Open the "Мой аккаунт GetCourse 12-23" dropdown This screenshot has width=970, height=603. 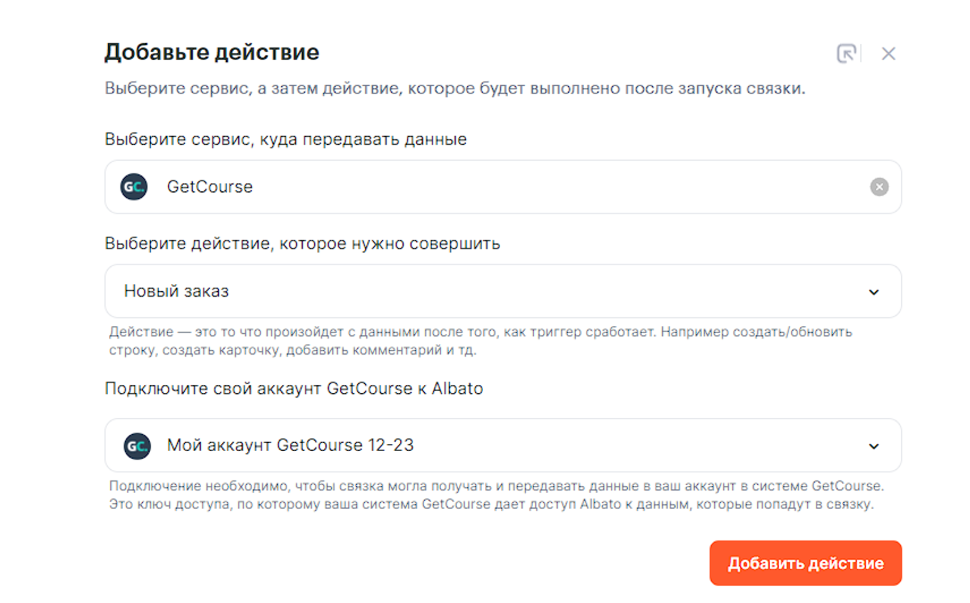point(502,446)
